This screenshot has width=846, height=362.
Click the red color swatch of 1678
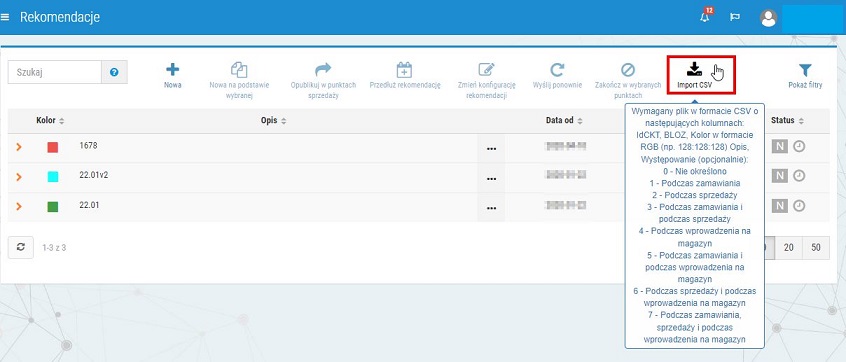coord(52,147)
